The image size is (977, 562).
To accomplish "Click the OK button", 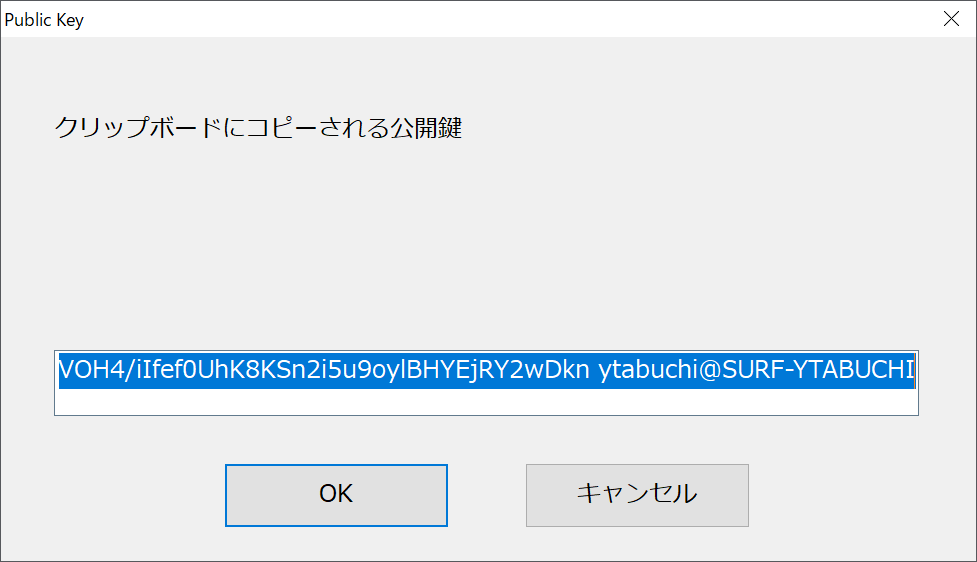I will click(x=336, y=495).
